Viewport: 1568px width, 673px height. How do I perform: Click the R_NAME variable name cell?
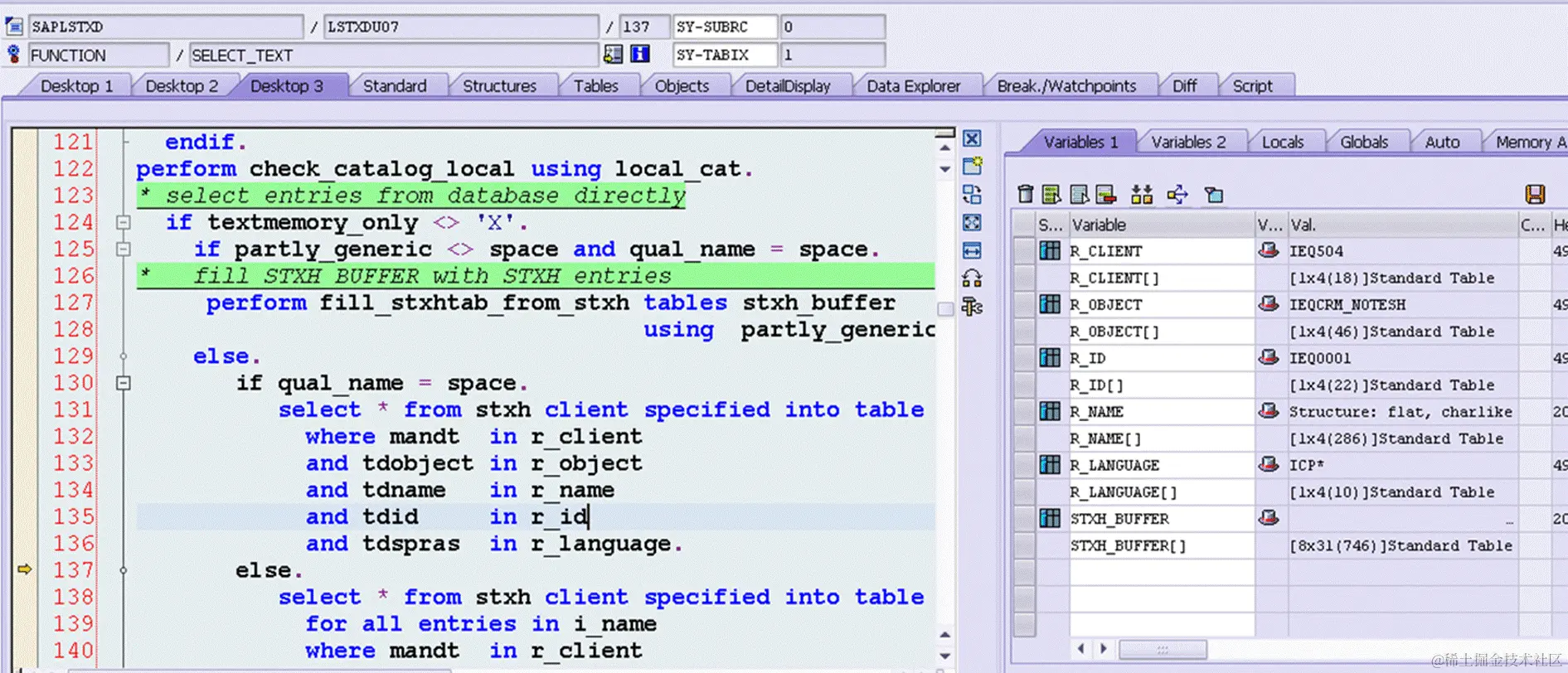(1161, 412)
